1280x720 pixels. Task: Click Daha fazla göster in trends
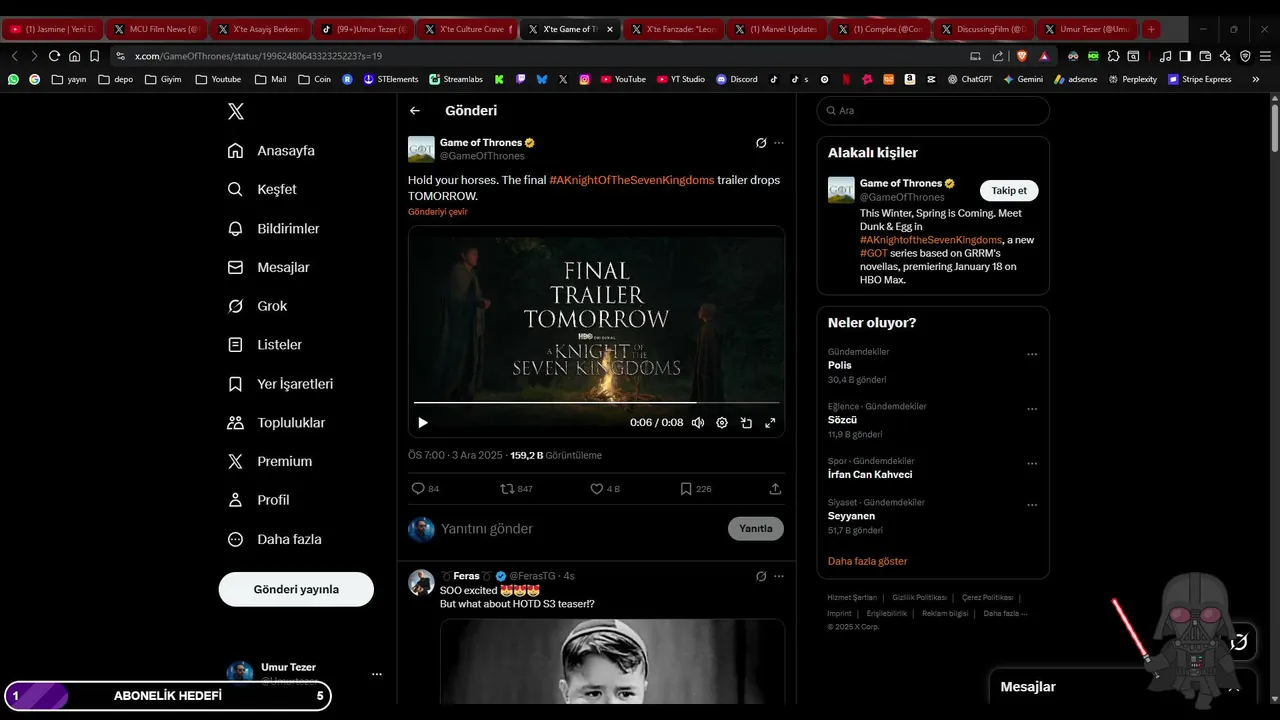pos(868,561)
